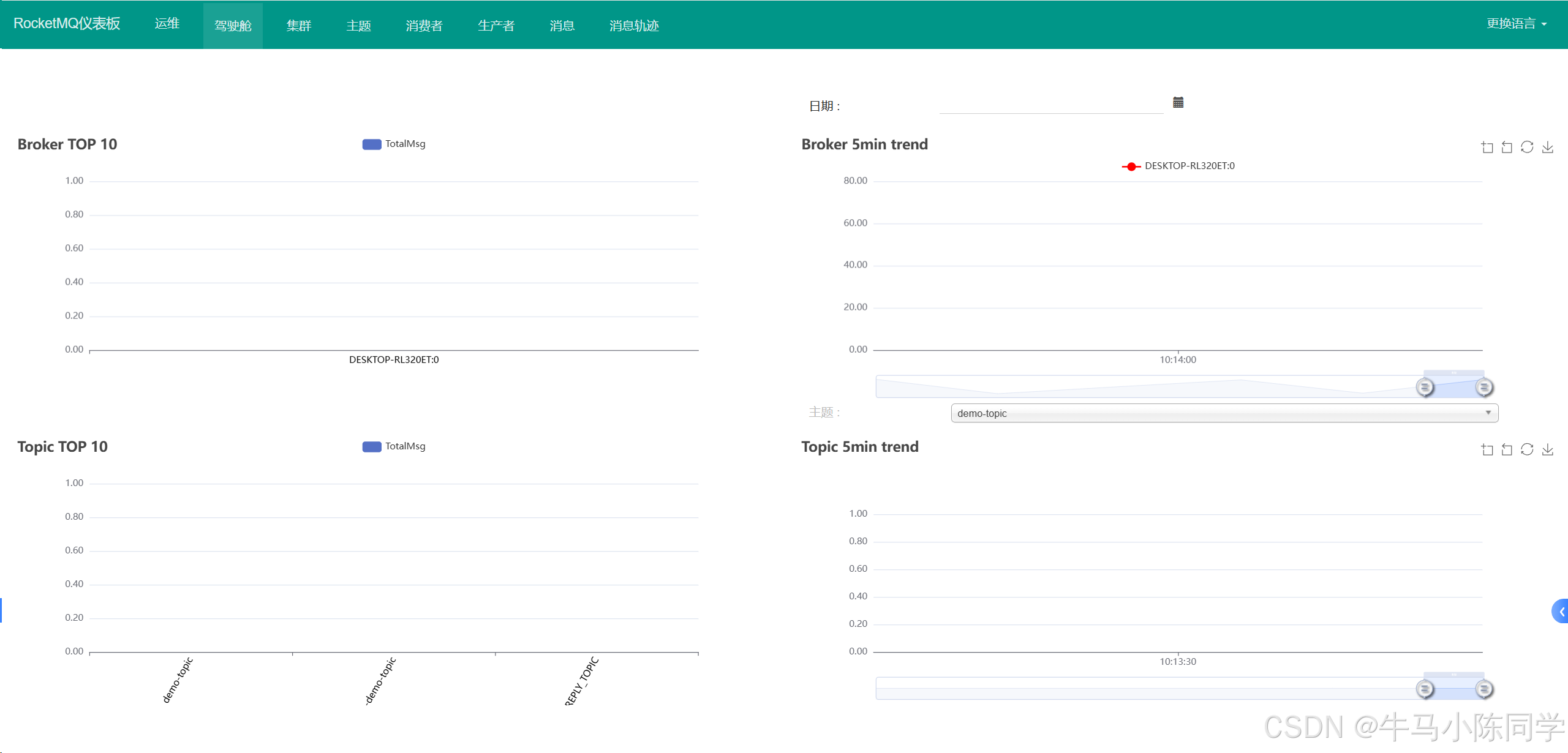The image size is (1568, 753).
Task: Expand the blue side panel arrow
Action: (x=1561, y=611)
